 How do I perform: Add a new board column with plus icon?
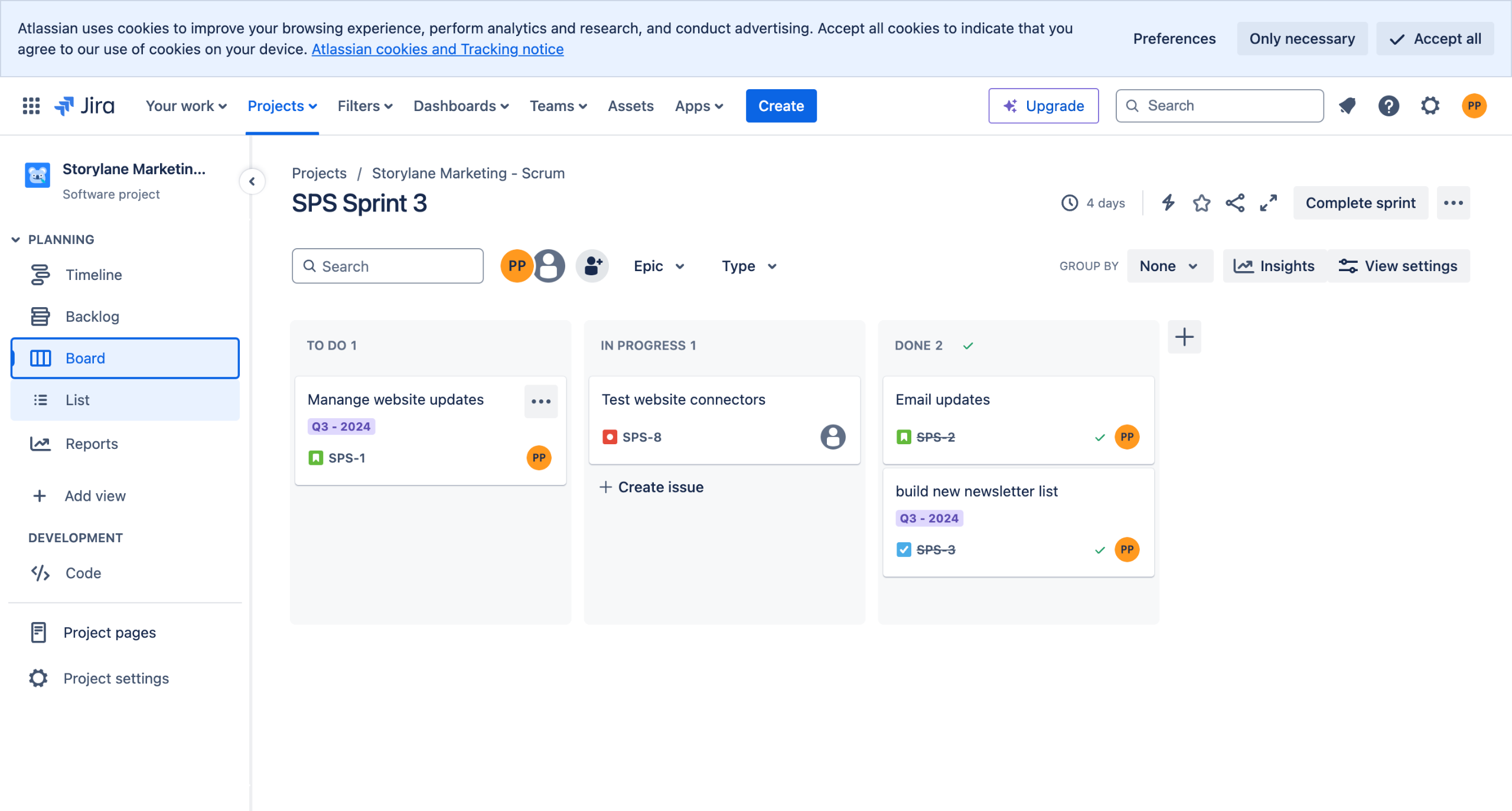[x=1184, y=337]
